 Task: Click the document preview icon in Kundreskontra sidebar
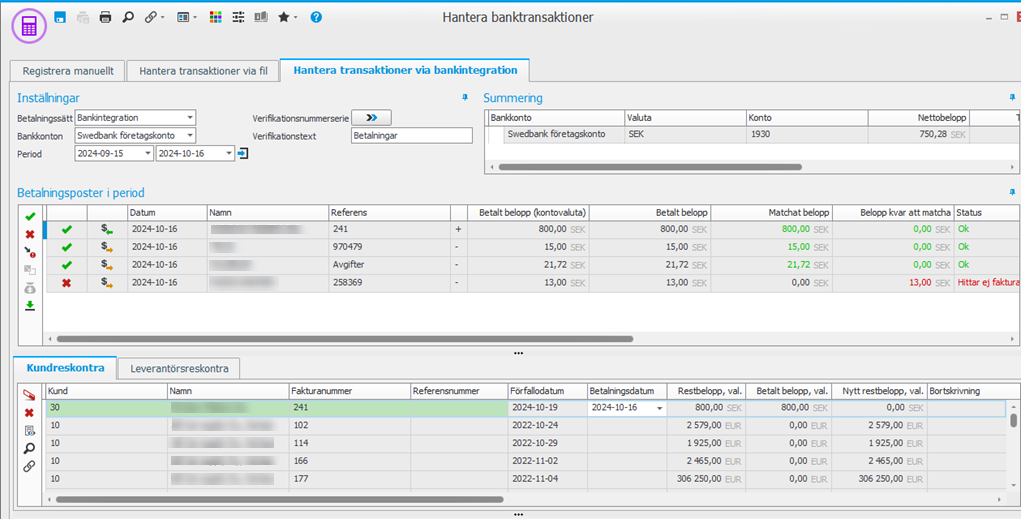click(x=29, y=430)
